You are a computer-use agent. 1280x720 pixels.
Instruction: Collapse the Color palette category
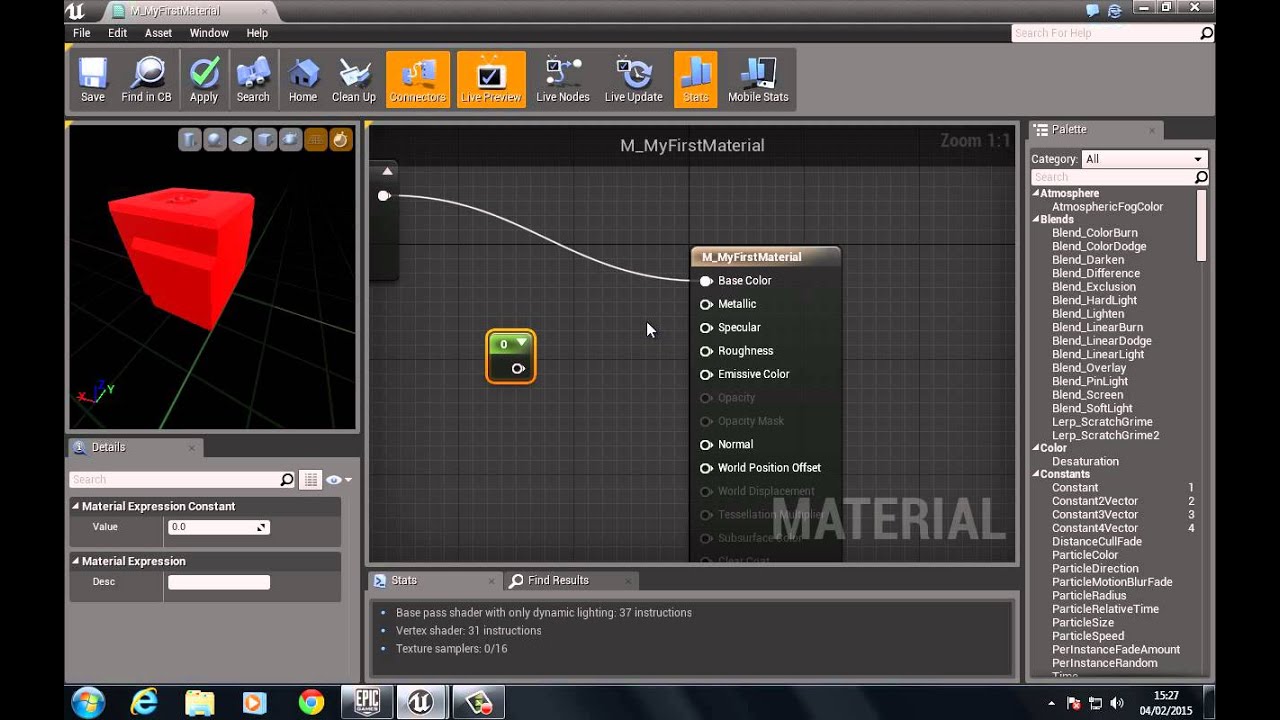[1036, 448]
